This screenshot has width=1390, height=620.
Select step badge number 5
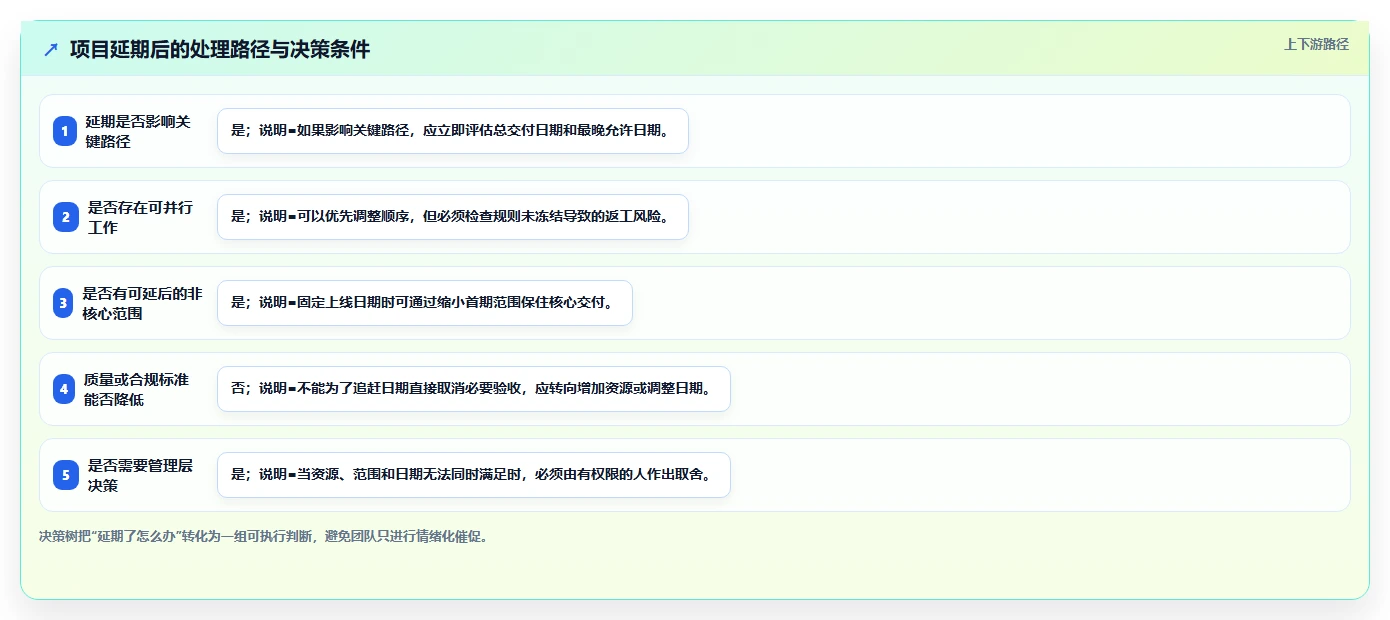[x=65, y=475]
